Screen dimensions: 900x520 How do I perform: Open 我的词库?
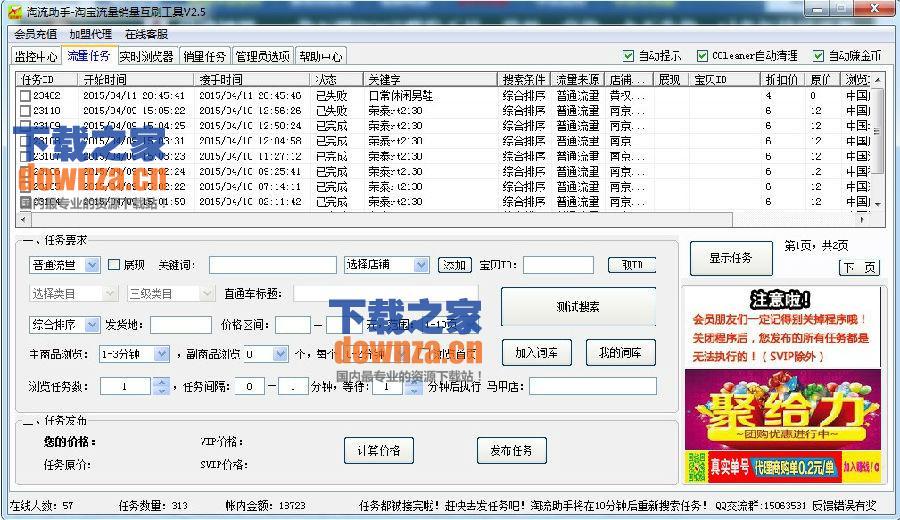[x=620, y=352]
